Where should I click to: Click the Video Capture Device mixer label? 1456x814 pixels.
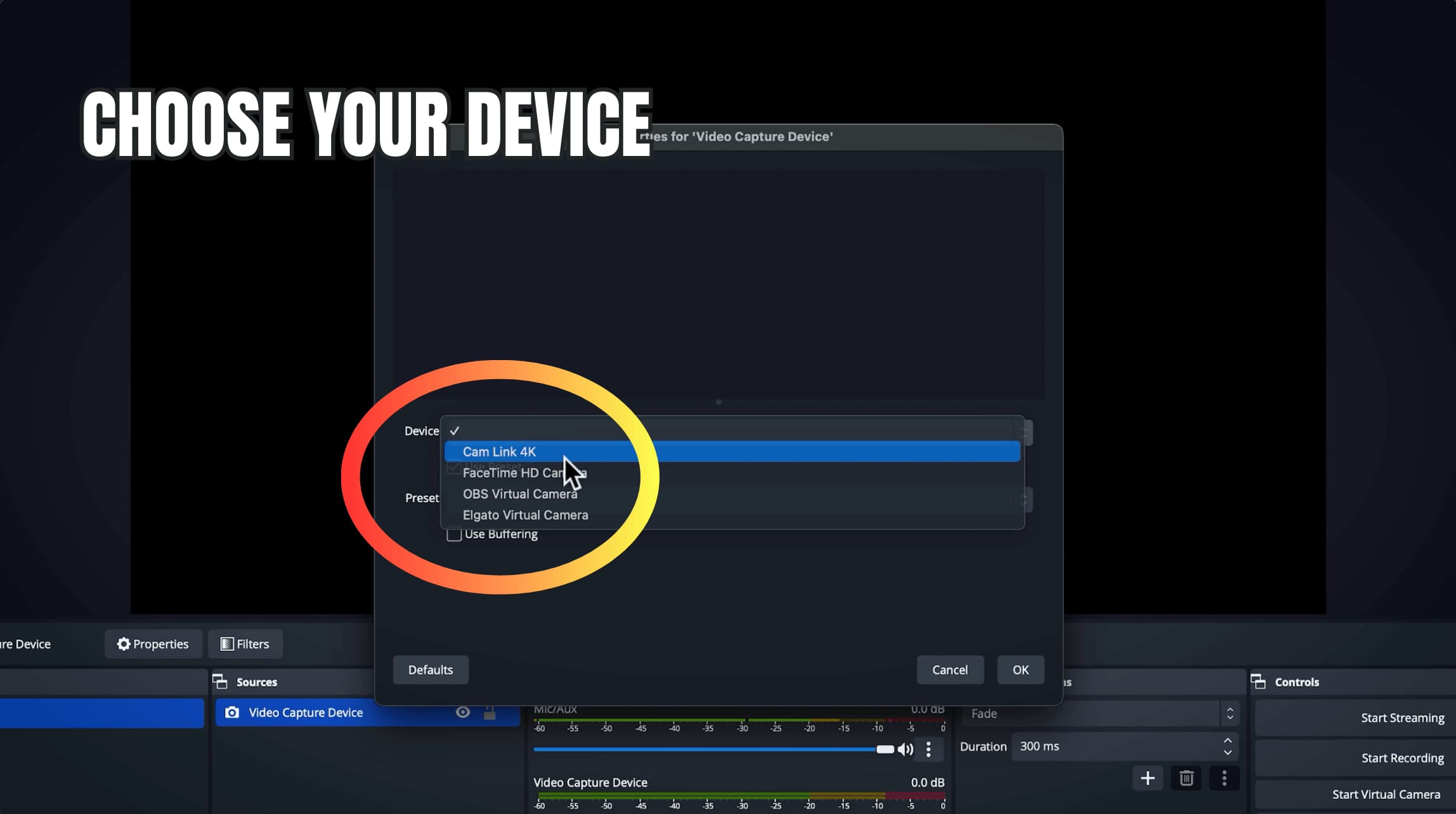tap(590, 782)
